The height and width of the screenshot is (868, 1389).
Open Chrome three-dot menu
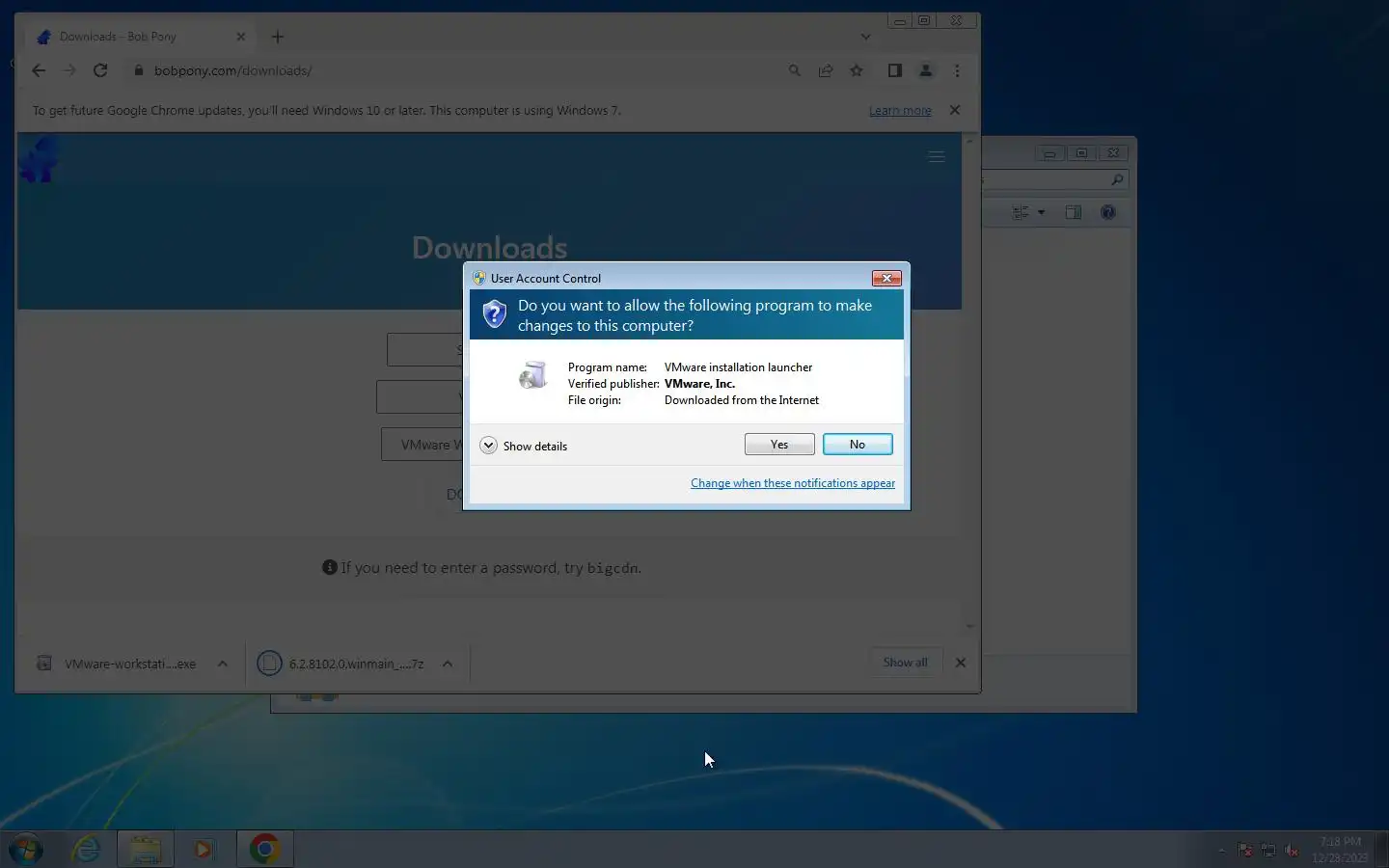coord(957,70)
